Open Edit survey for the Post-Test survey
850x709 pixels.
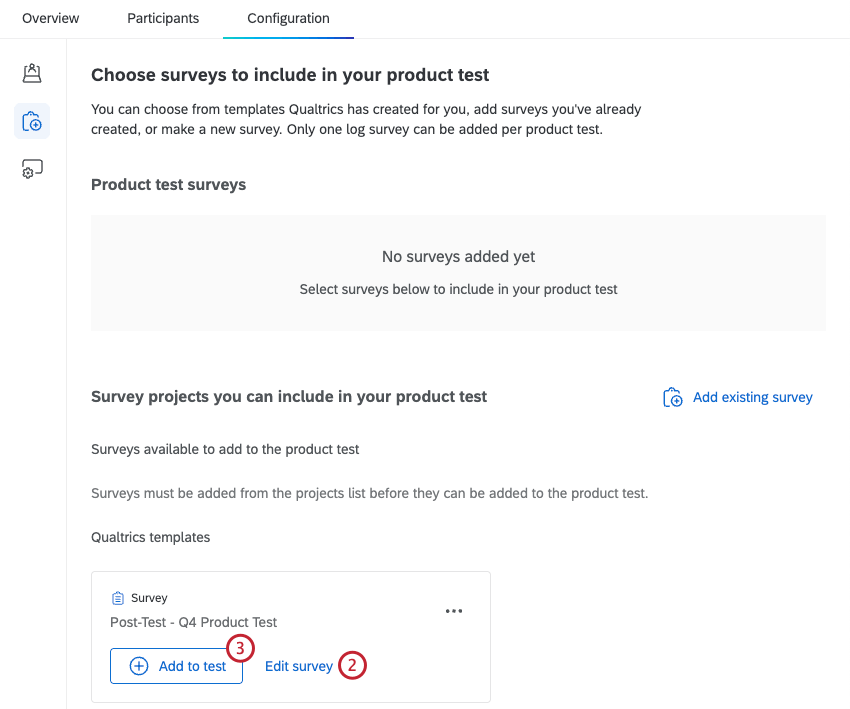299,666
